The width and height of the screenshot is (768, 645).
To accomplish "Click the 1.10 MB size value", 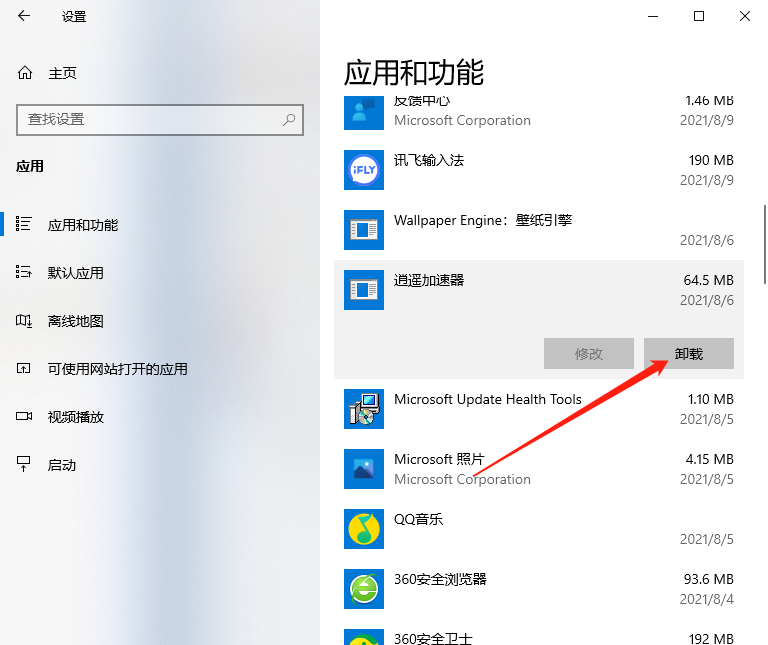I will tap(710, 399).
